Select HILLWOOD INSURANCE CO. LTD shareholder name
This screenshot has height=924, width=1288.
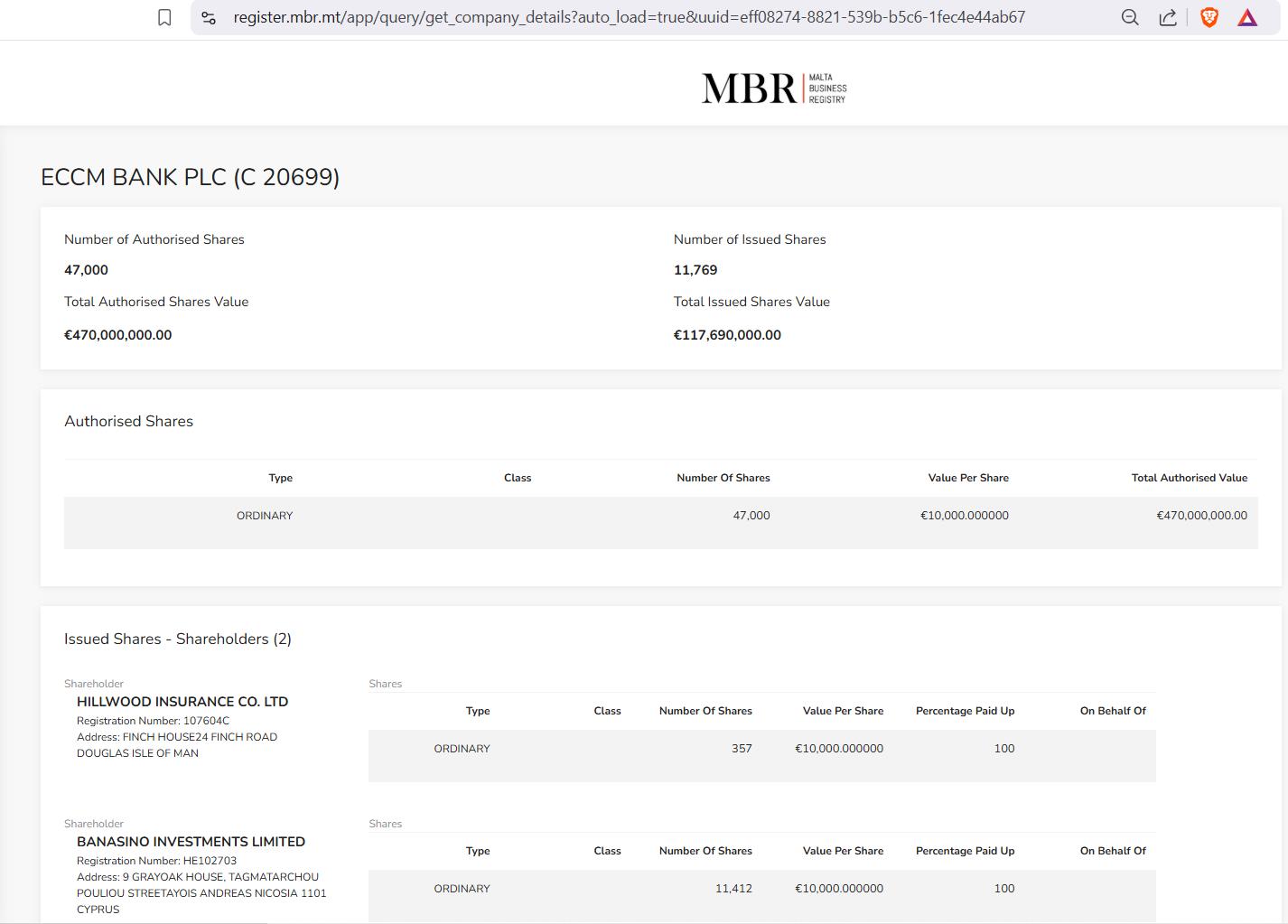[x=182, y=702]
